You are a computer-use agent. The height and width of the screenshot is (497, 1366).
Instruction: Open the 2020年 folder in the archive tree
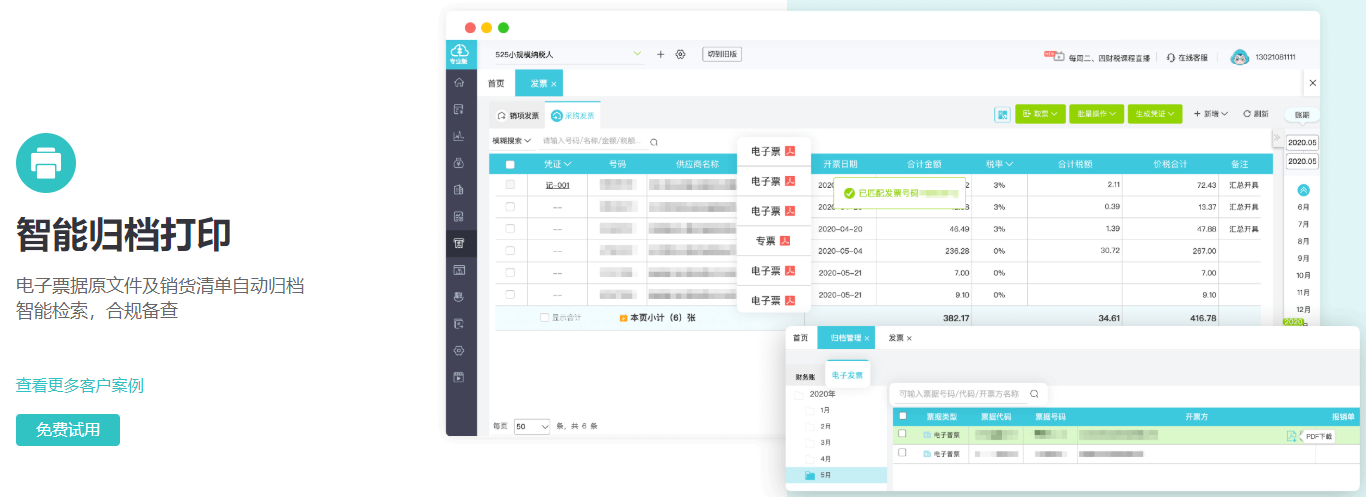coord(815,394)
